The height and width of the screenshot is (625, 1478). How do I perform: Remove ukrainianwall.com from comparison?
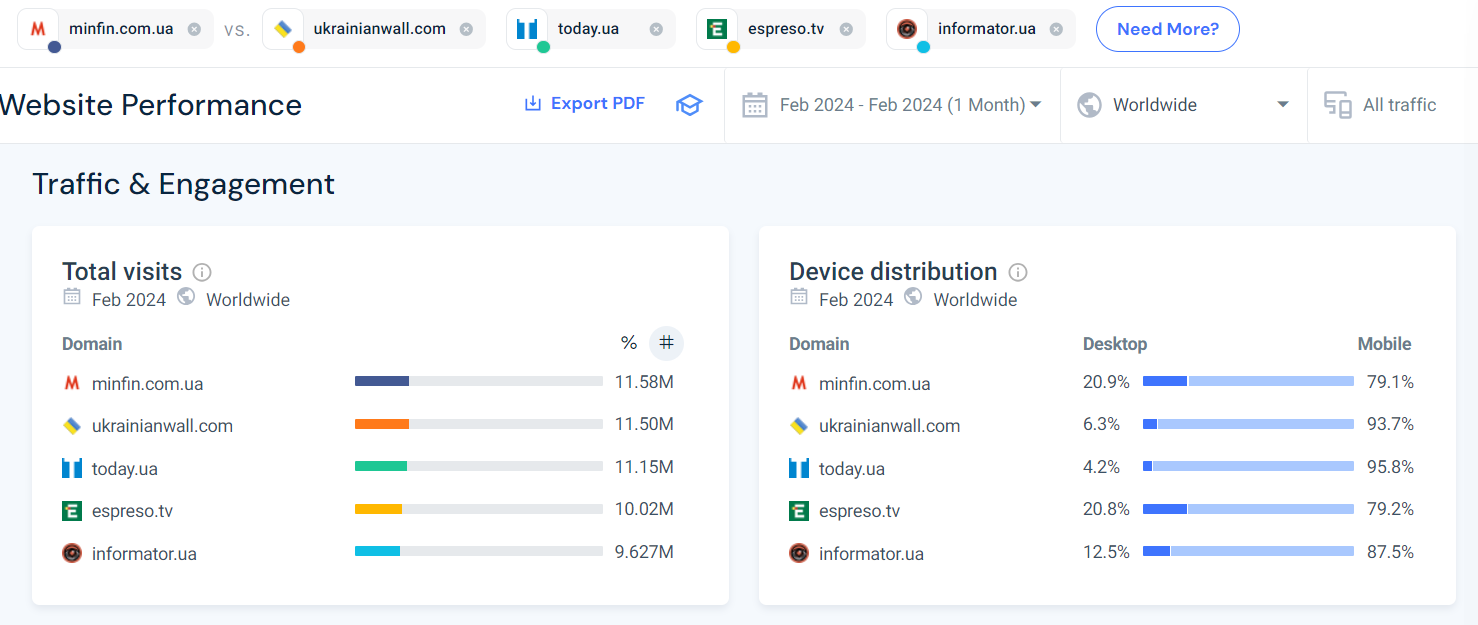tap(466, 29)
